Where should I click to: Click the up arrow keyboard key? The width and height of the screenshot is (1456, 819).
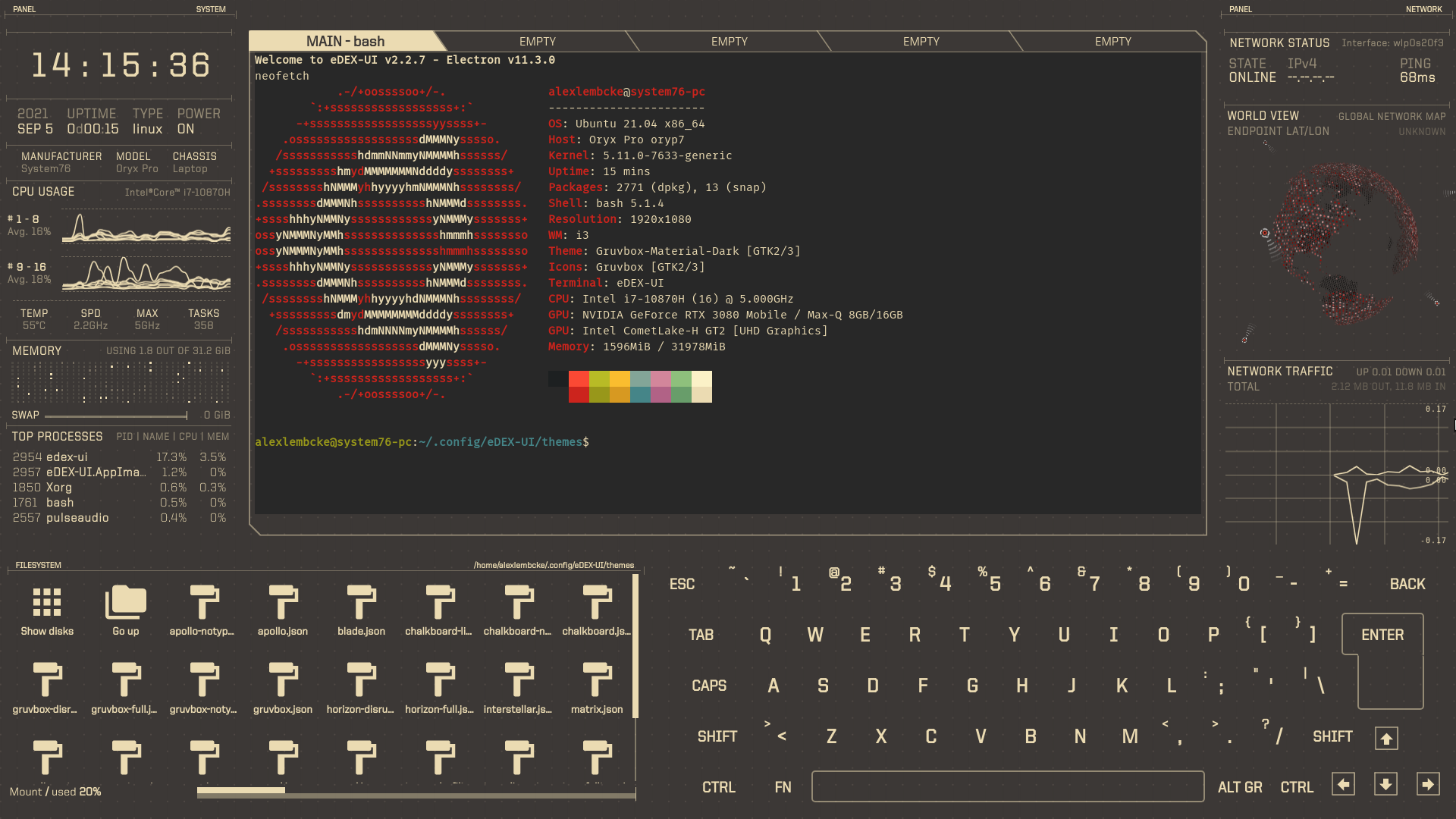pyautogui.click(x=1386, y=738)
